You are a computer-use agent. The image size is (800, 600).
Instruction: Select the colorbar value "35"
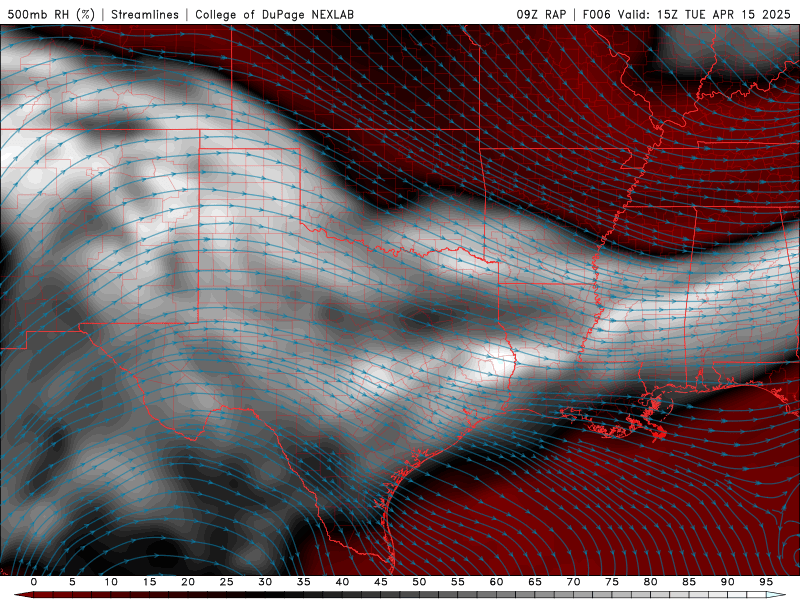[304, 582]
